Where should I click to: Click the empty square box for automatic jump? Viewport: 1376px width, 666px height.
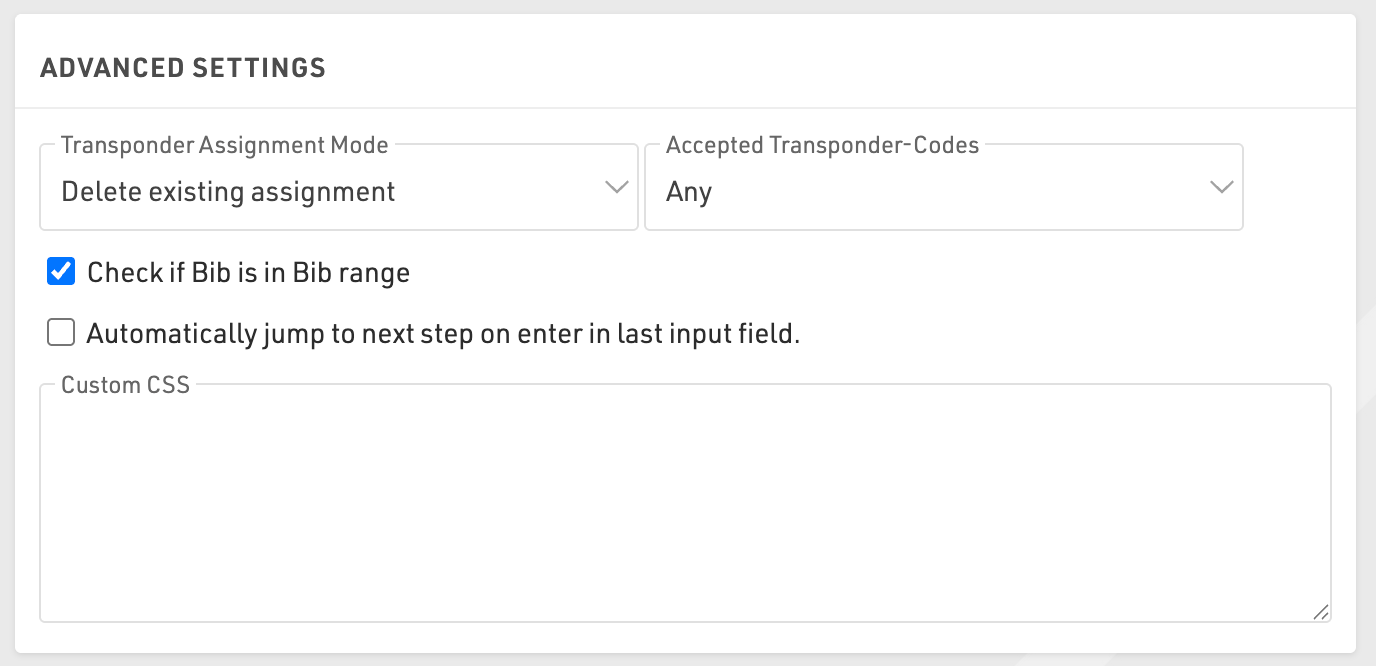pyautogui.click(x=62, y=332)
